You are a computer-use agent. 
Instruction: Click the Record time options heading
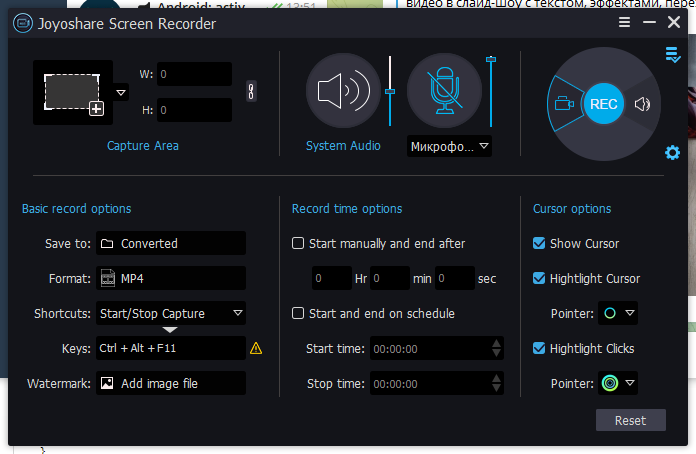click(x=347, y=209)
